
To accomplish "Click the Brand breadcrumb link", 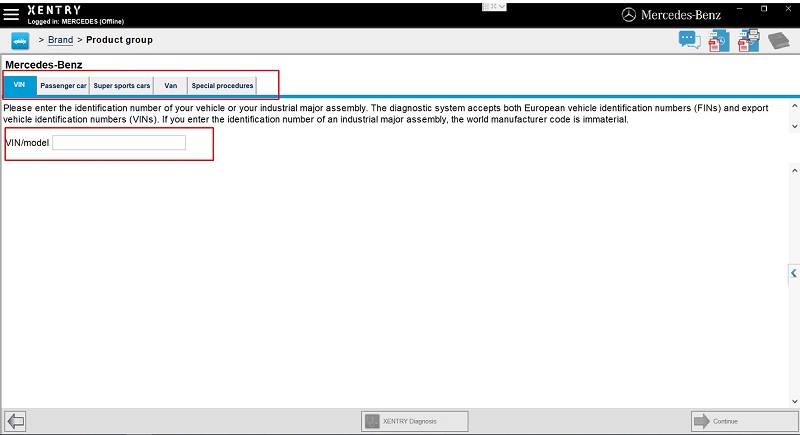I will point(60,40).
